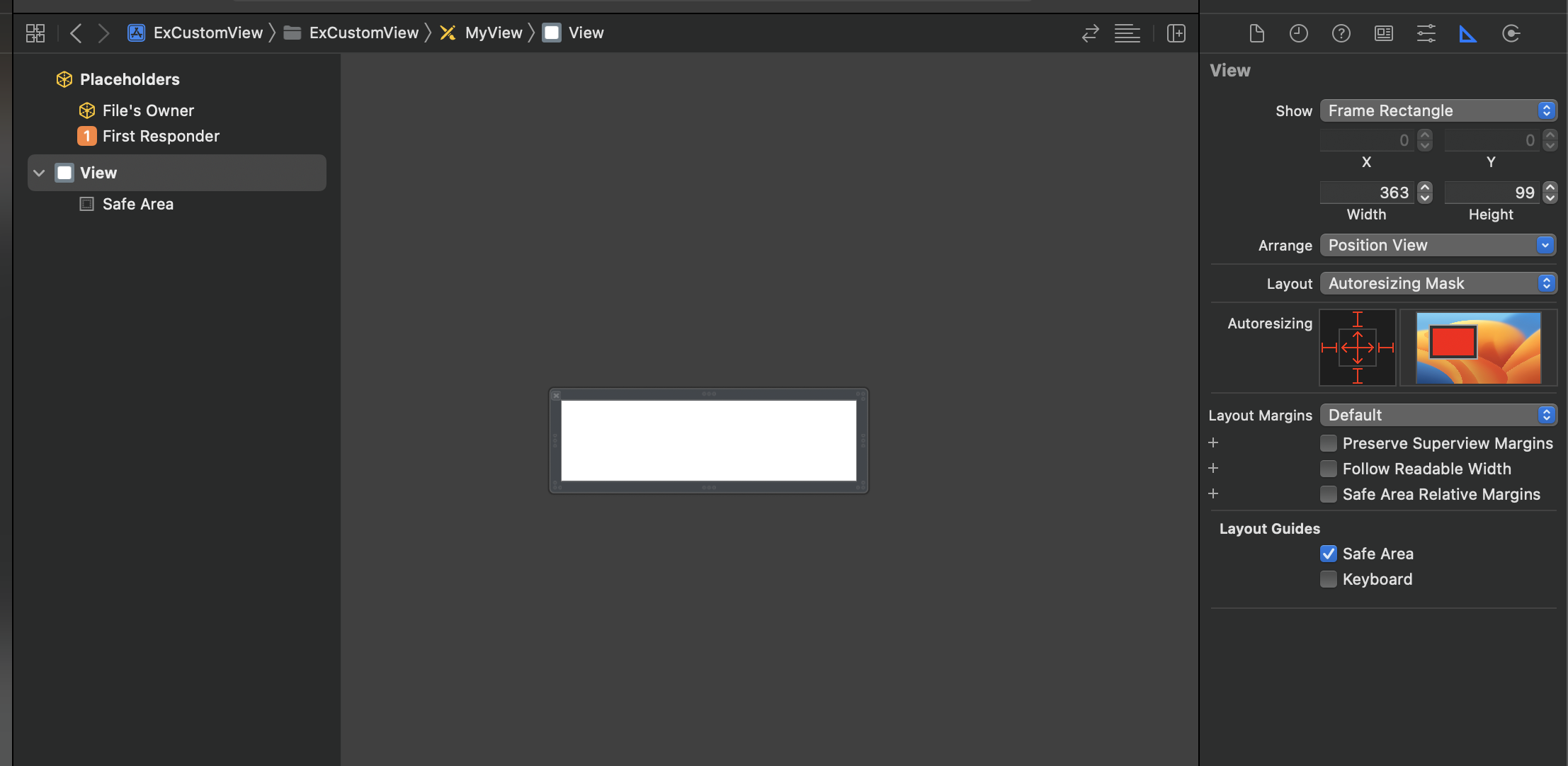
Task: Select File's Owner in outline
Action: click(147, 110)
